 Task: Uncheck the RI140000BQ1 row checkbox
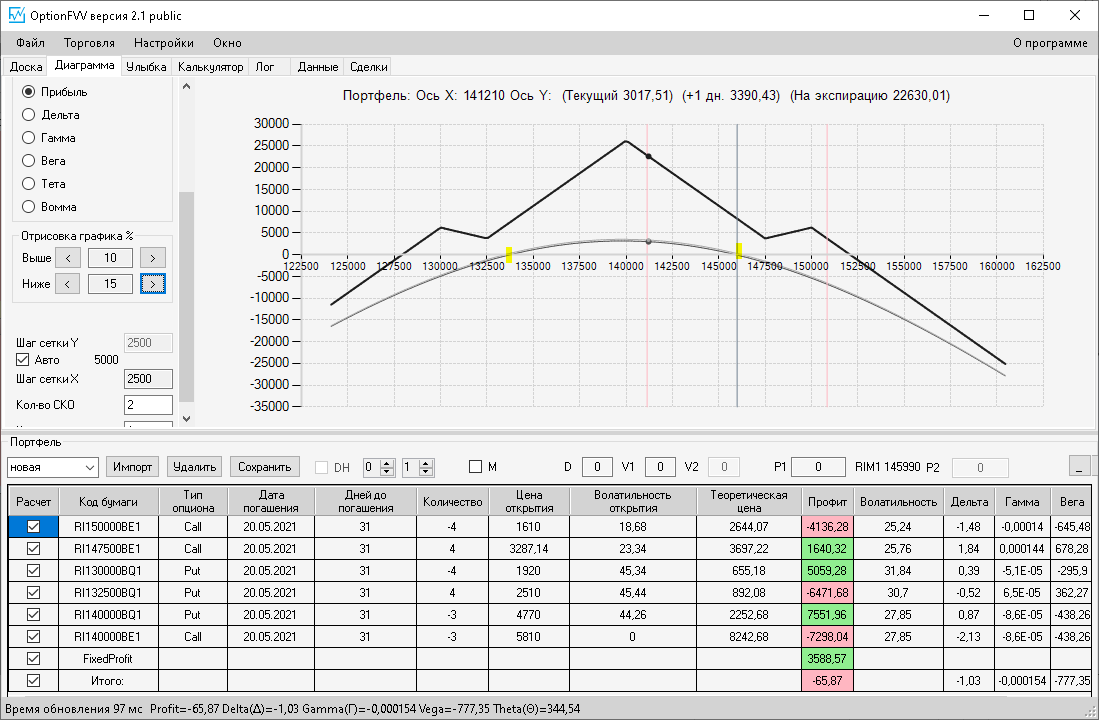[x=33, y=614]
